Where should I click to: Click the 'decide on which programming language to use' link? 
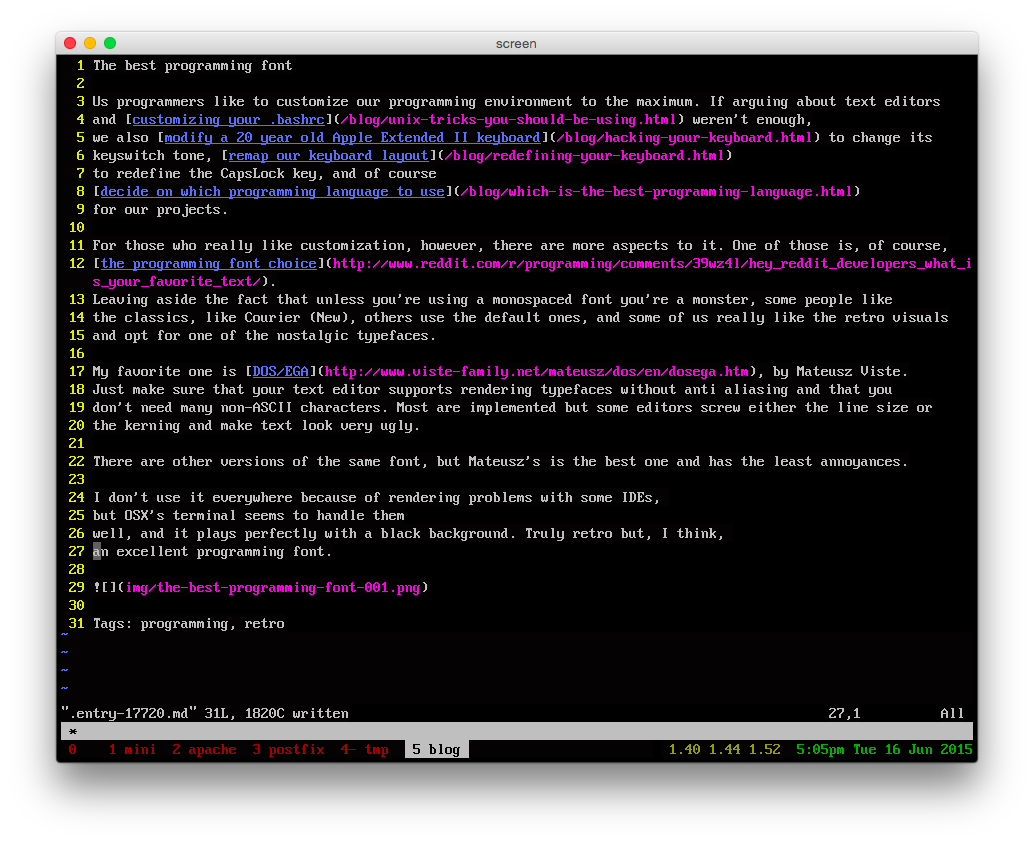(x=272, y=191)
